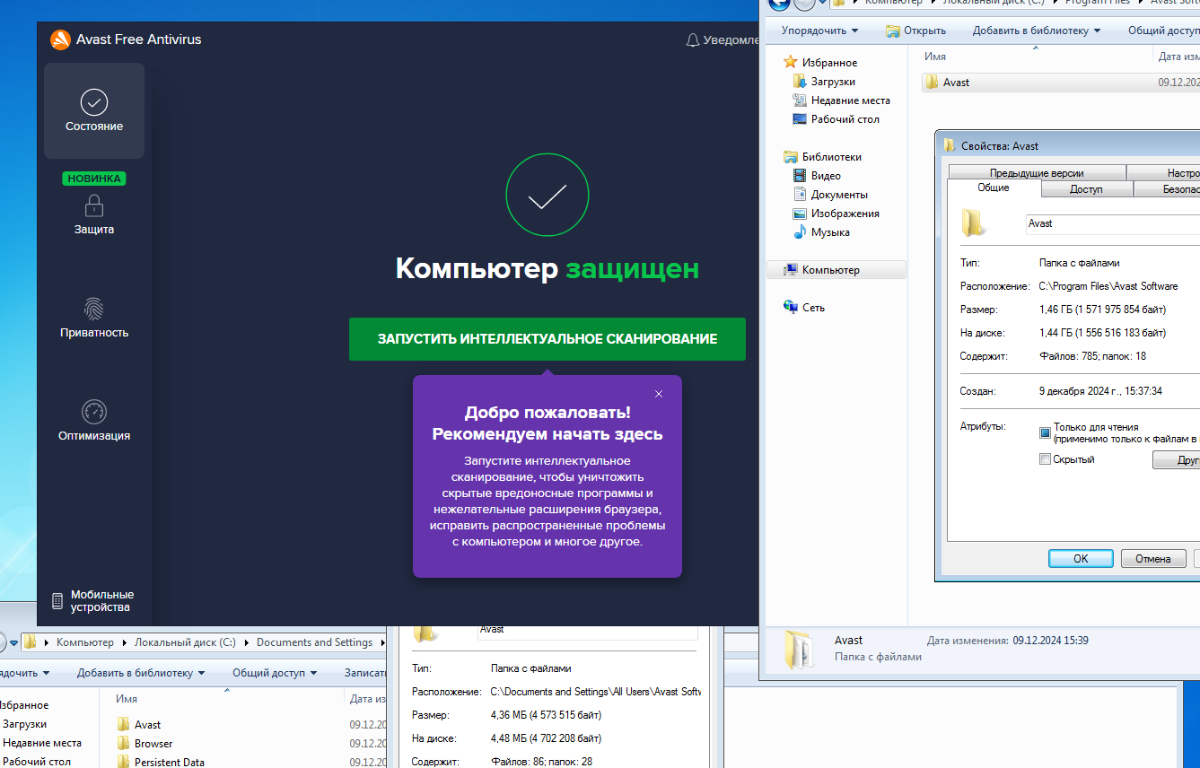Open the Optimization (Оптимизация) gauge icon
This screenshot has width=1200, height=768.
(94, 412)
